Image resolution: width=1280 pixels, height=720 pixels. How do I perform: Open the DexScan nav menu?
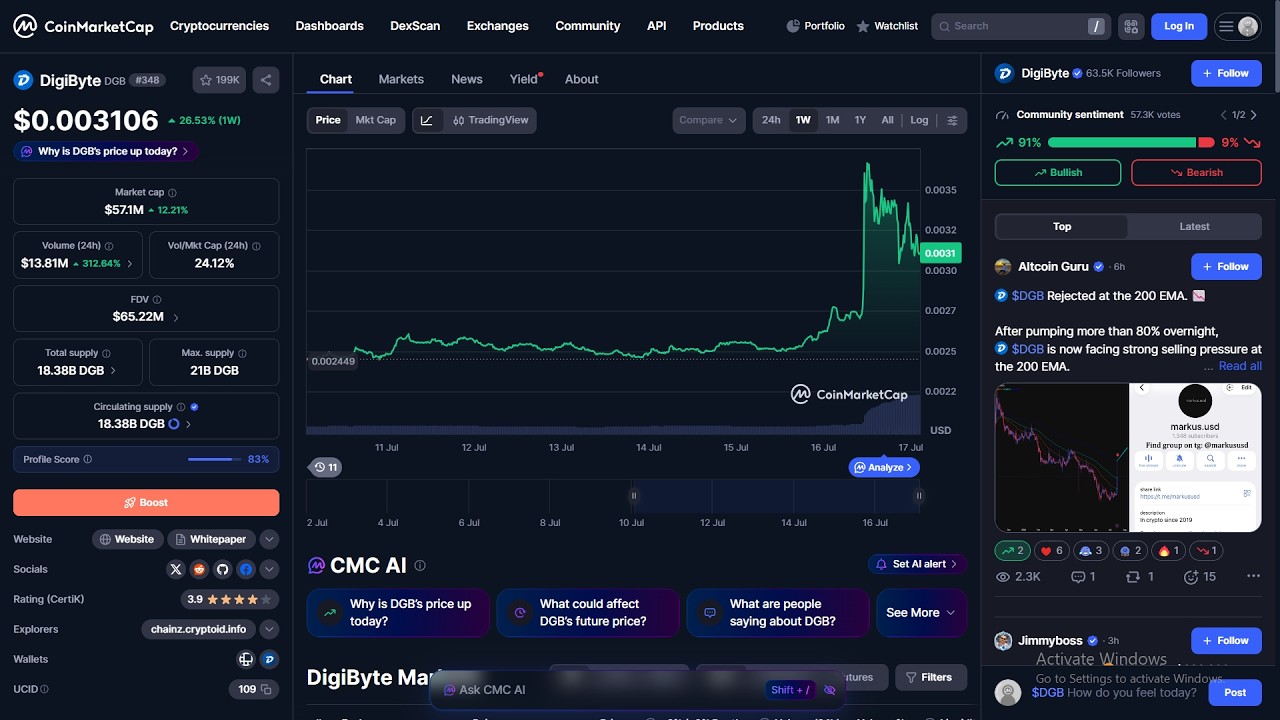click(x=415, y=26)
